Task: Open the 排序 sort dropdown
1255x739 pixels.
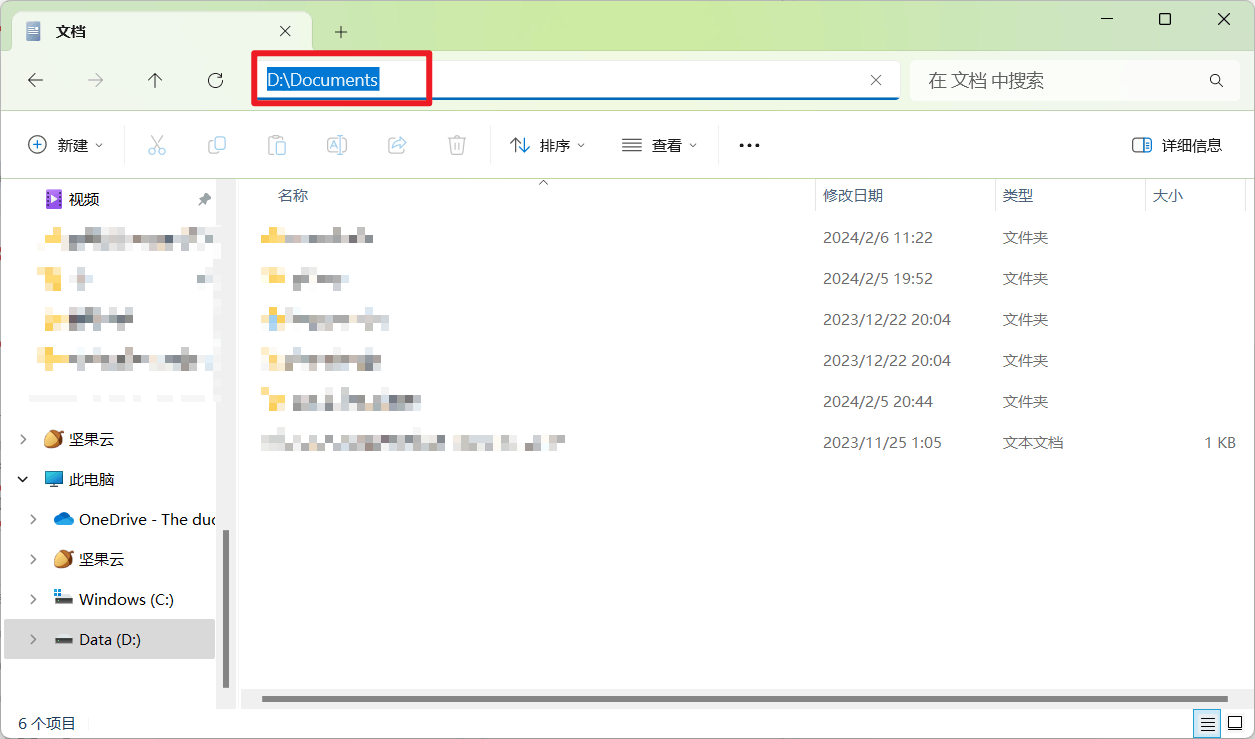Action: tap(547, 145)
